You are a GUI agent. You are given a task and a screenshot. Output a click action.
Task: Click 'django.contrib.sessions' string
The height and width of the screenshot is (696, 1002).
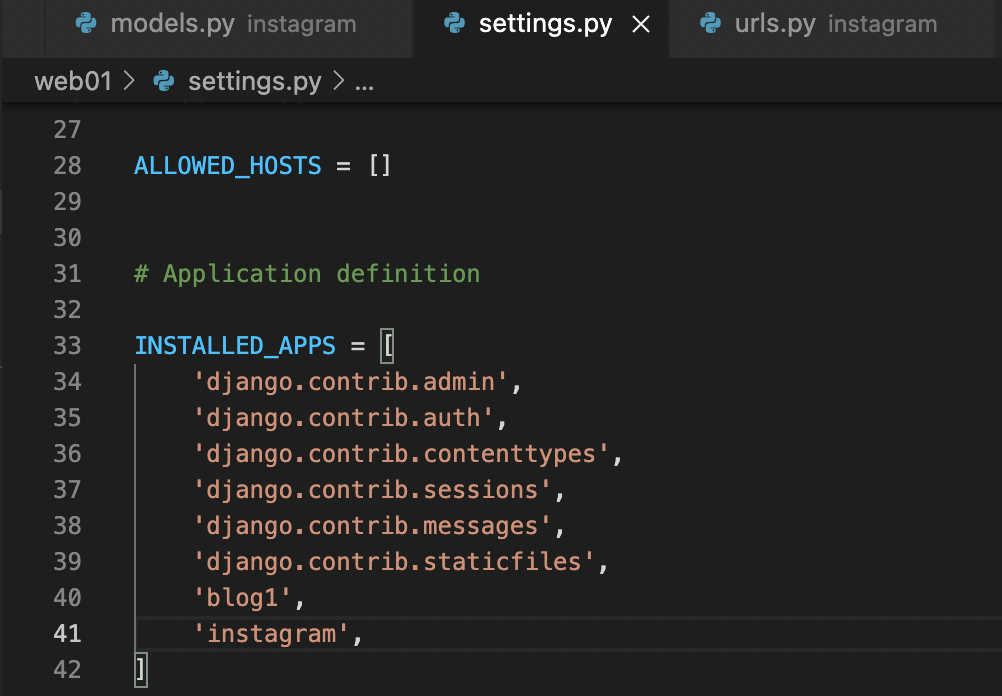click(x=372, y=490)
